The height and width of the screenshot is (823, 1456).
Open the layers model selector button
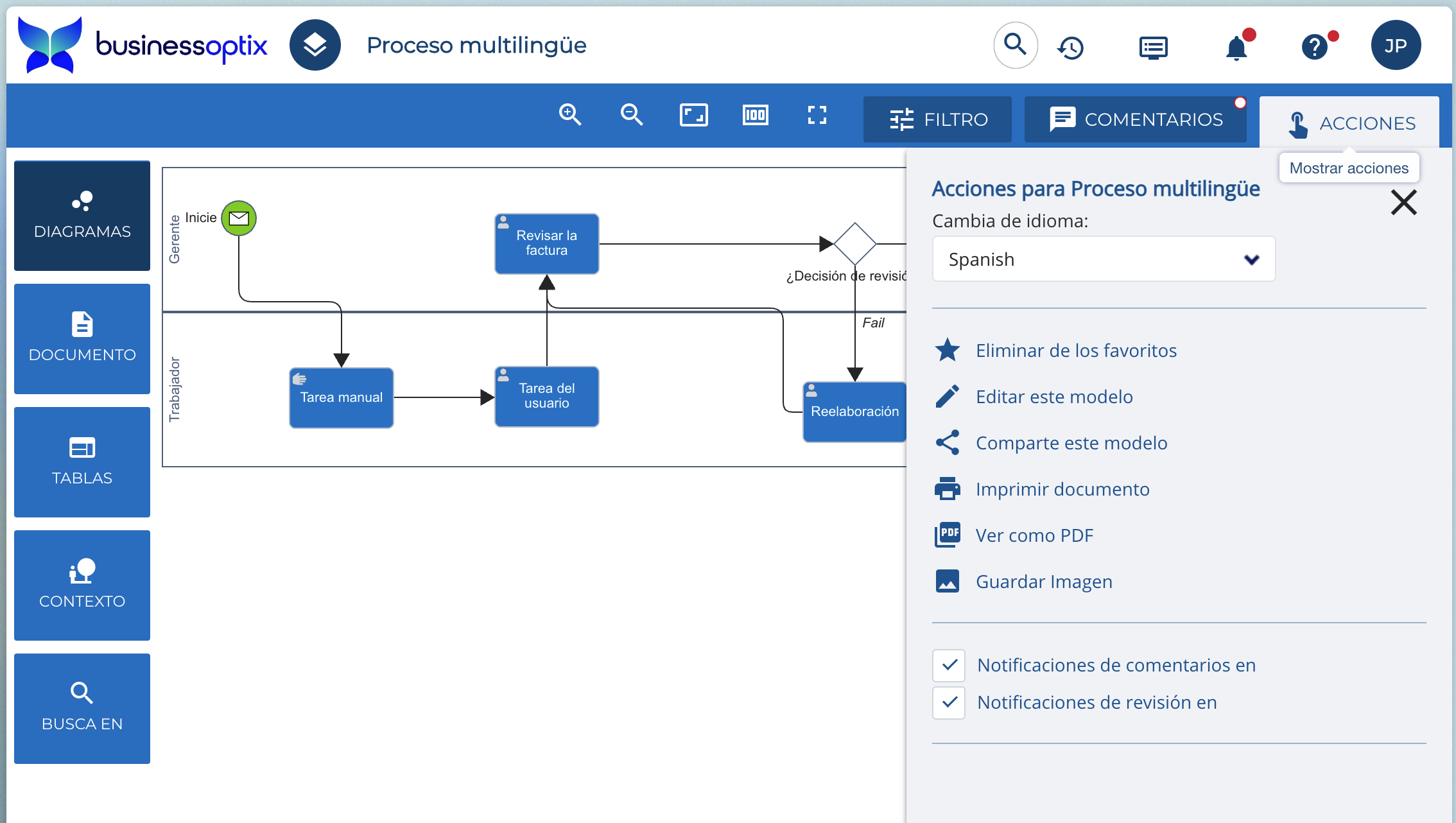315,45
